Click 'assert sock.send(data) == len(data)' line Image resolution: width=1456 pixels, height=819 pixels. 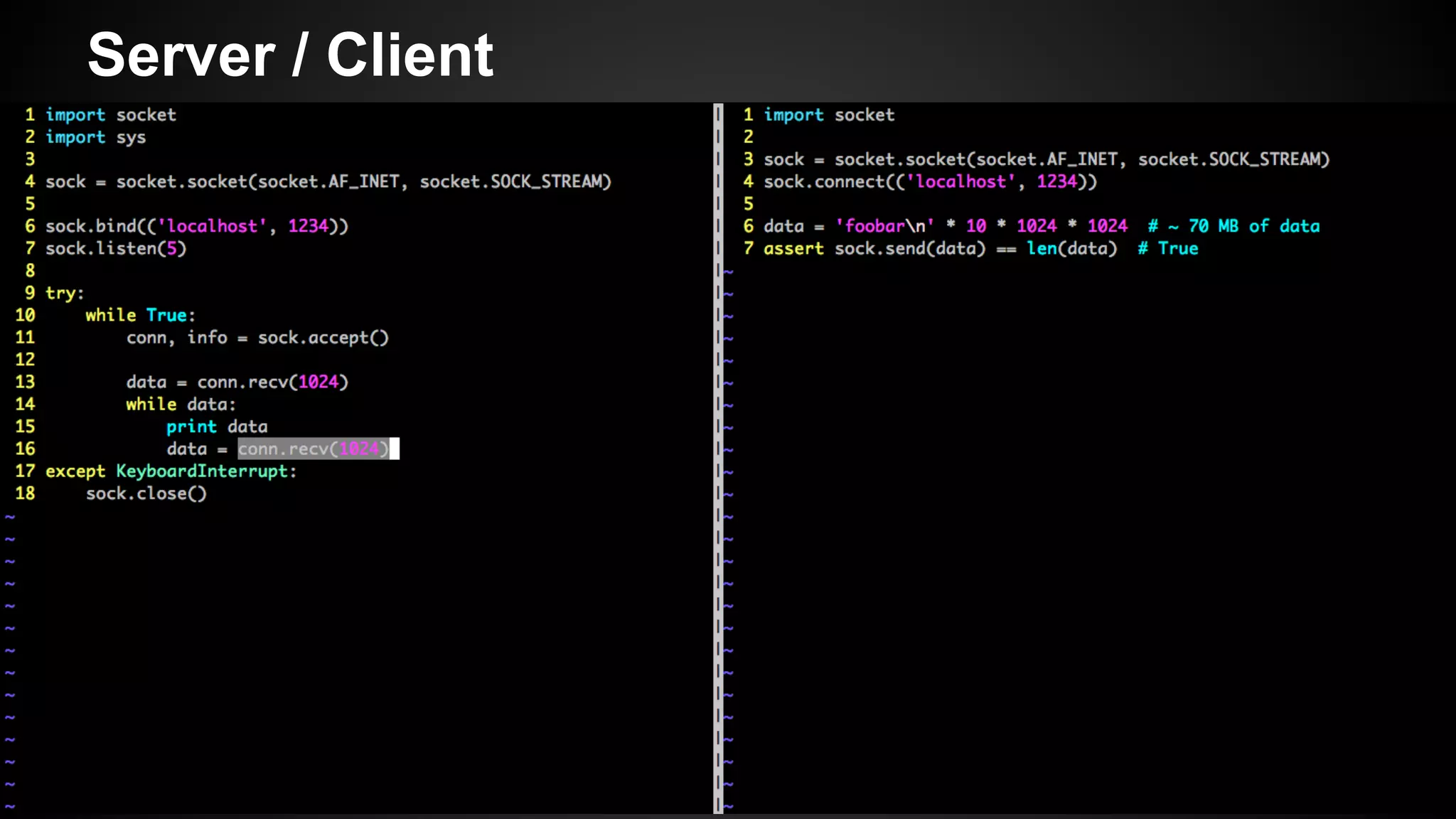(x=941, y=249)
